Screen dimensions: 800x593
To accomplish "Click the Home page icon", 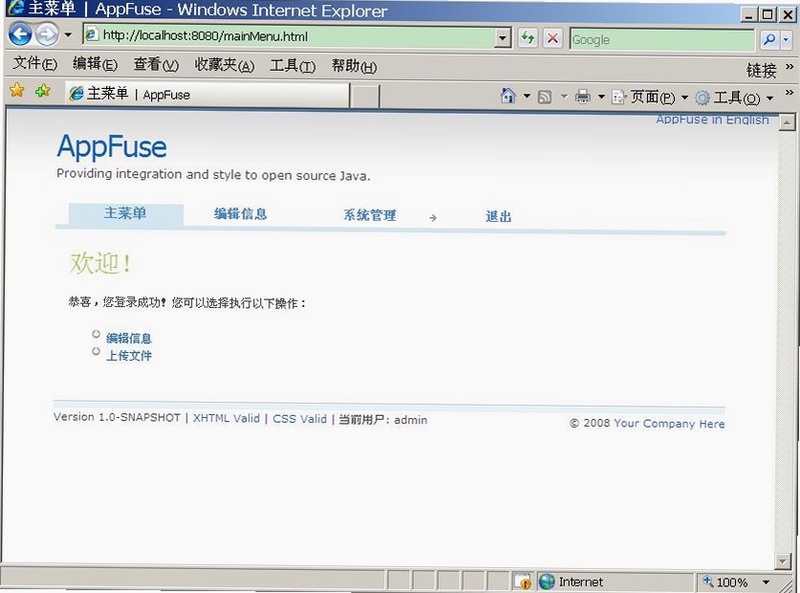I will click(x=508, y=95).
